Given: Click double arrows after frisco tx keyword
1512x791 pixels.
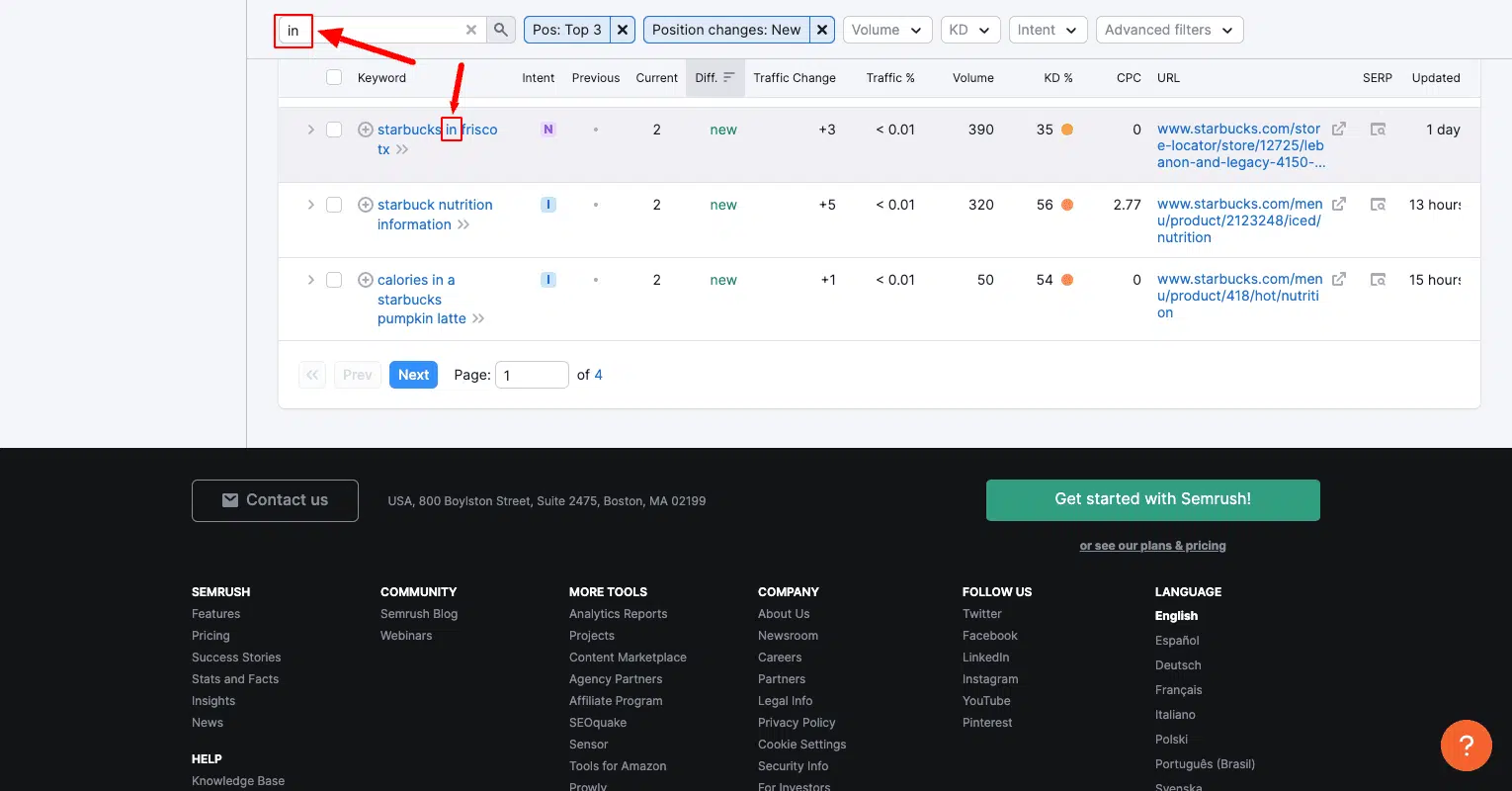Looking at the screenshot, I should tap(401, 149).
